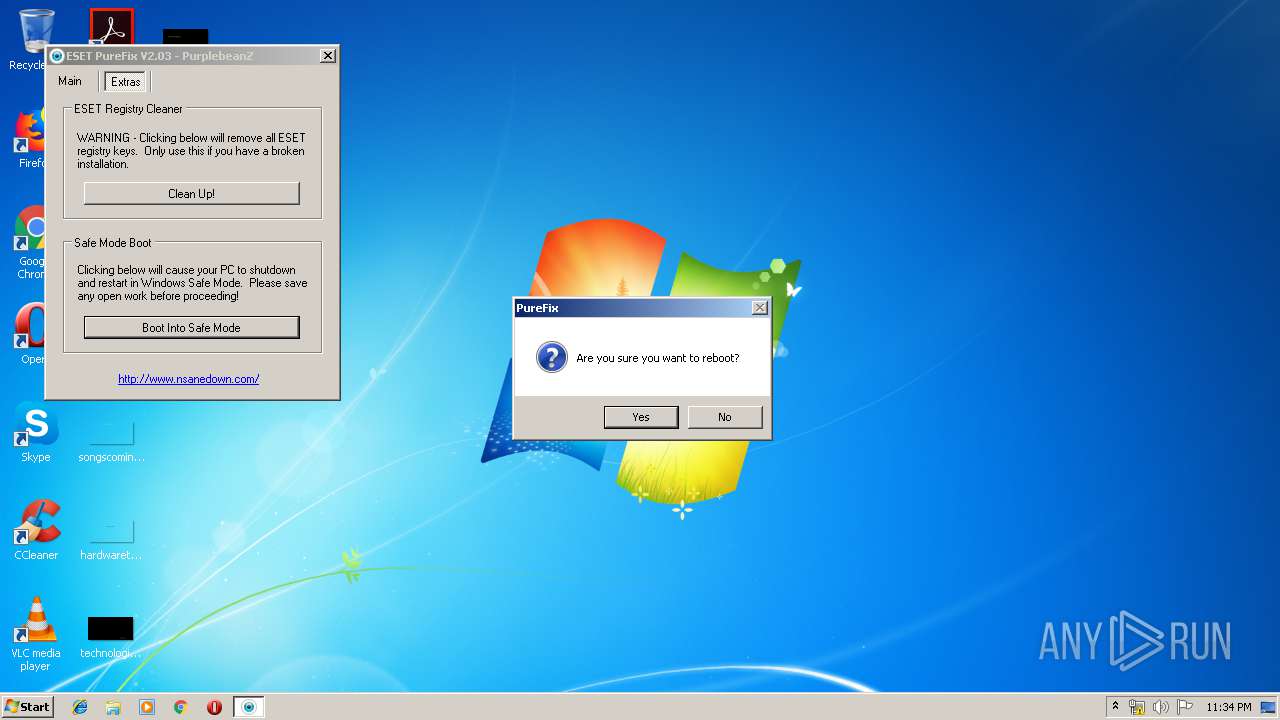Click the Show desktop button
The image size is (1280, 720).
[x=1269, y=707]
